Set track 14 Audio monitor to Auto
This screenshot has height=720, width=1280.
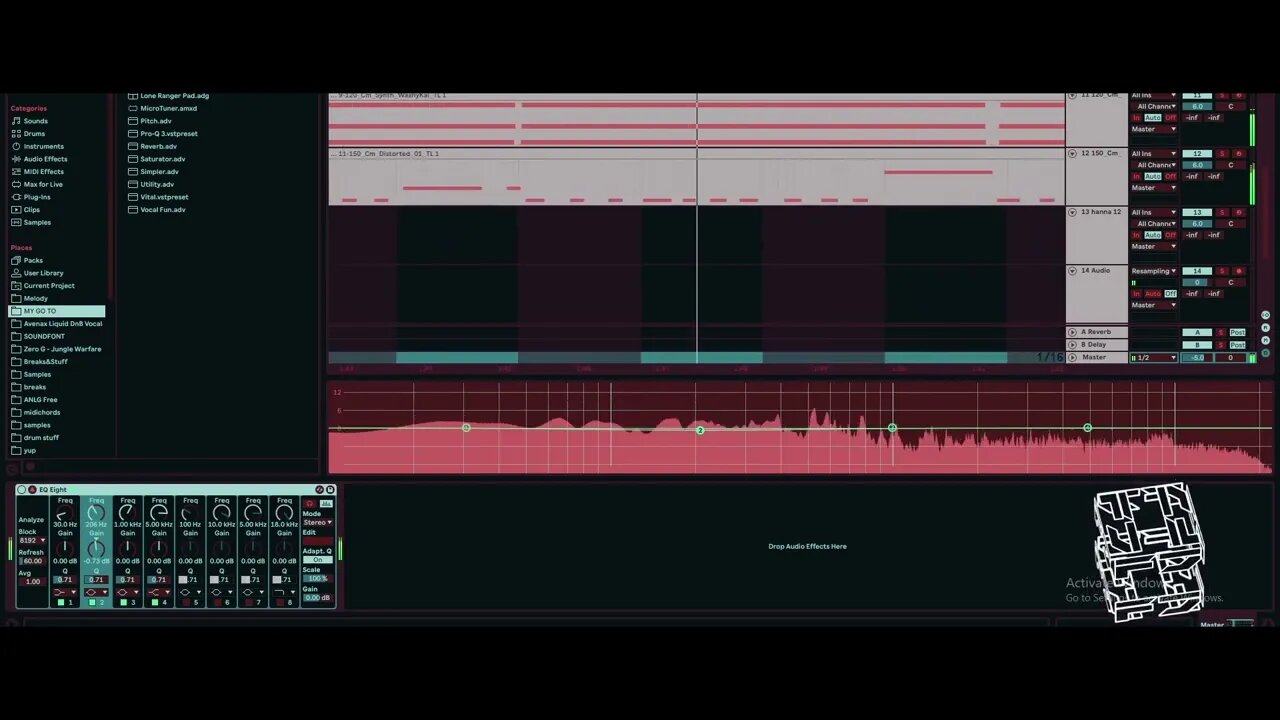pos(1153,294)
